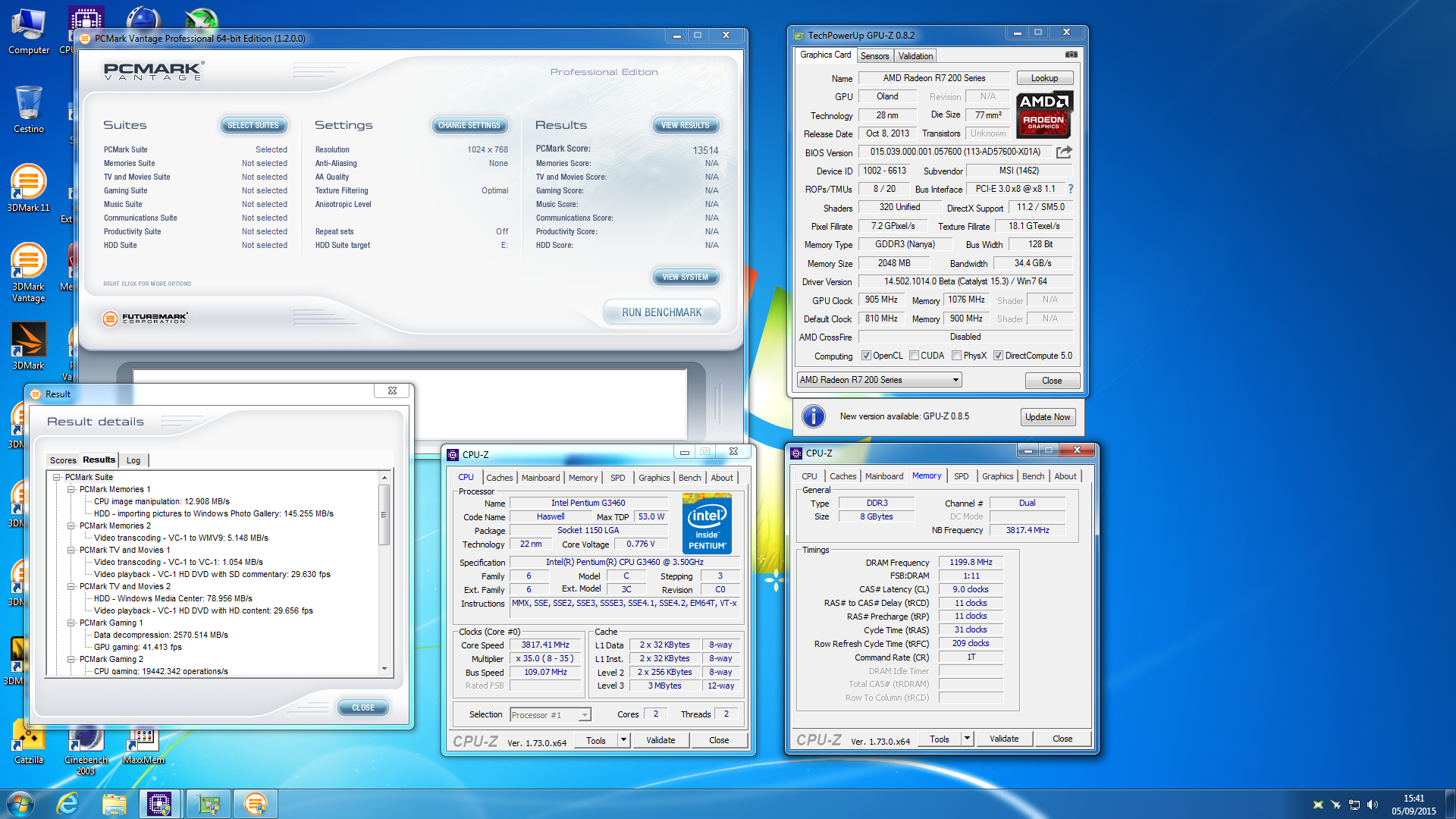Click the results tree scroll down arrow
Image resolution: width=1456 pixels, height=819 pixels.
pos(384,669)
